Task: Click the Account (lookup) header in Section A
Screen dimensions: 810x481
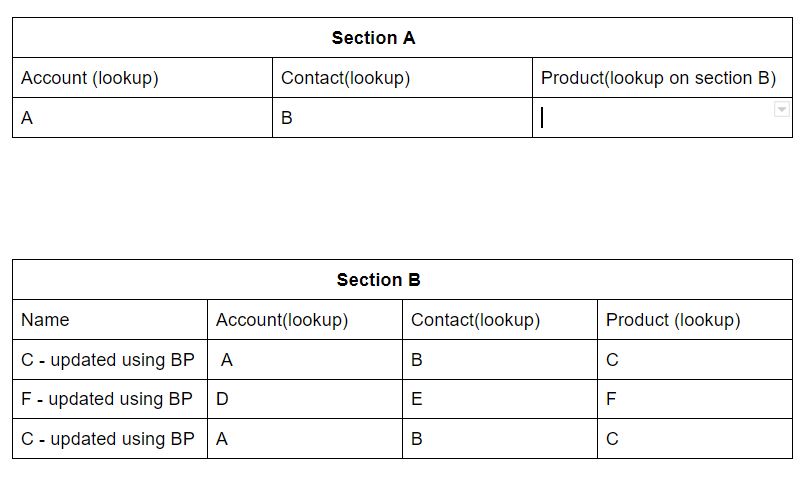Action: 90,78
